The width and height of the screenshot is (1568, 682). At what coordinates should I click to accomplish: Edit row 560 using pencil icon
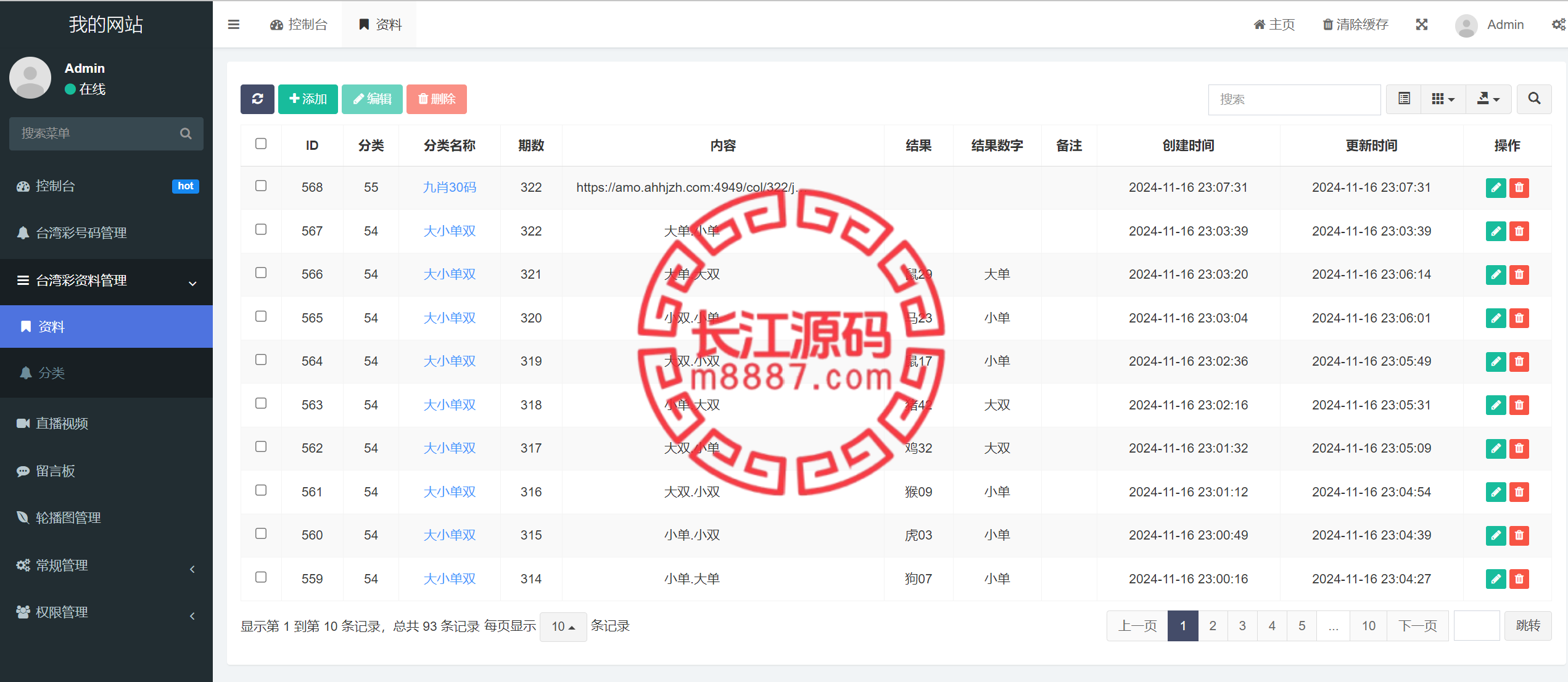tap(1496, 535)
